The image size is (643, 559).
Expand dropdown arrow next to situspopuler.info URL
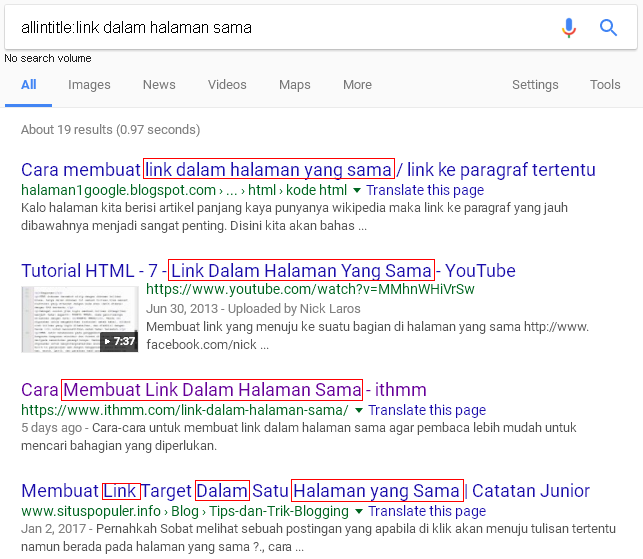pos(359,511)
